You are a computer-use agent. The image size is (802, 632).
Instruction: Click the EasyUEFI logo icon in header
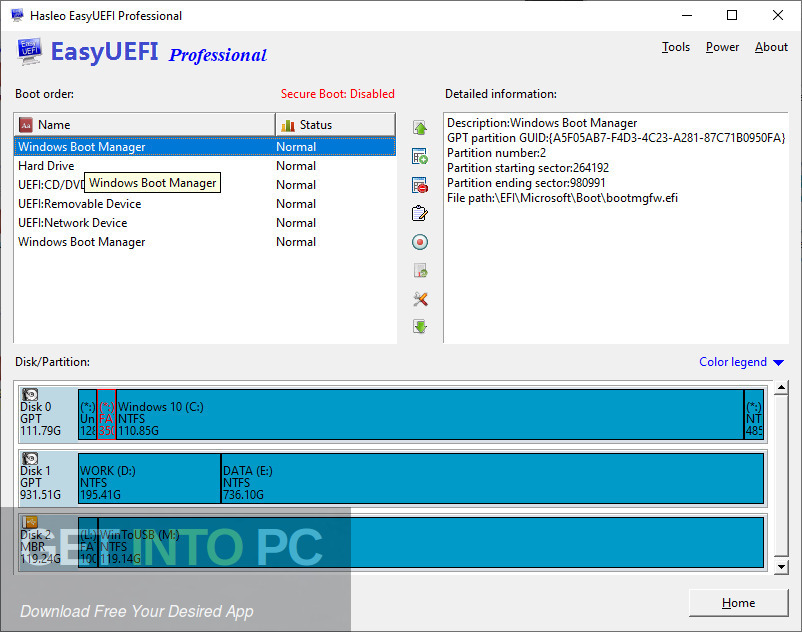click(29, 51)
